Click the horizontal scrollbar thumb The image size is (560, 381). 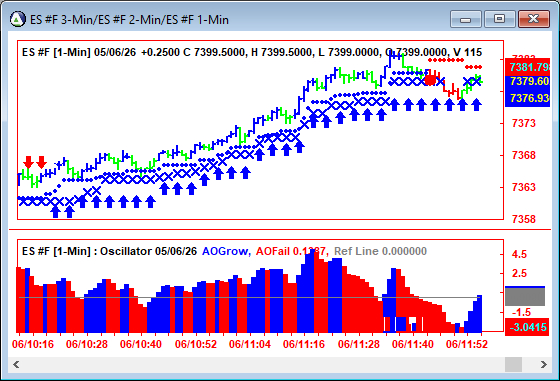click(513, 365)
